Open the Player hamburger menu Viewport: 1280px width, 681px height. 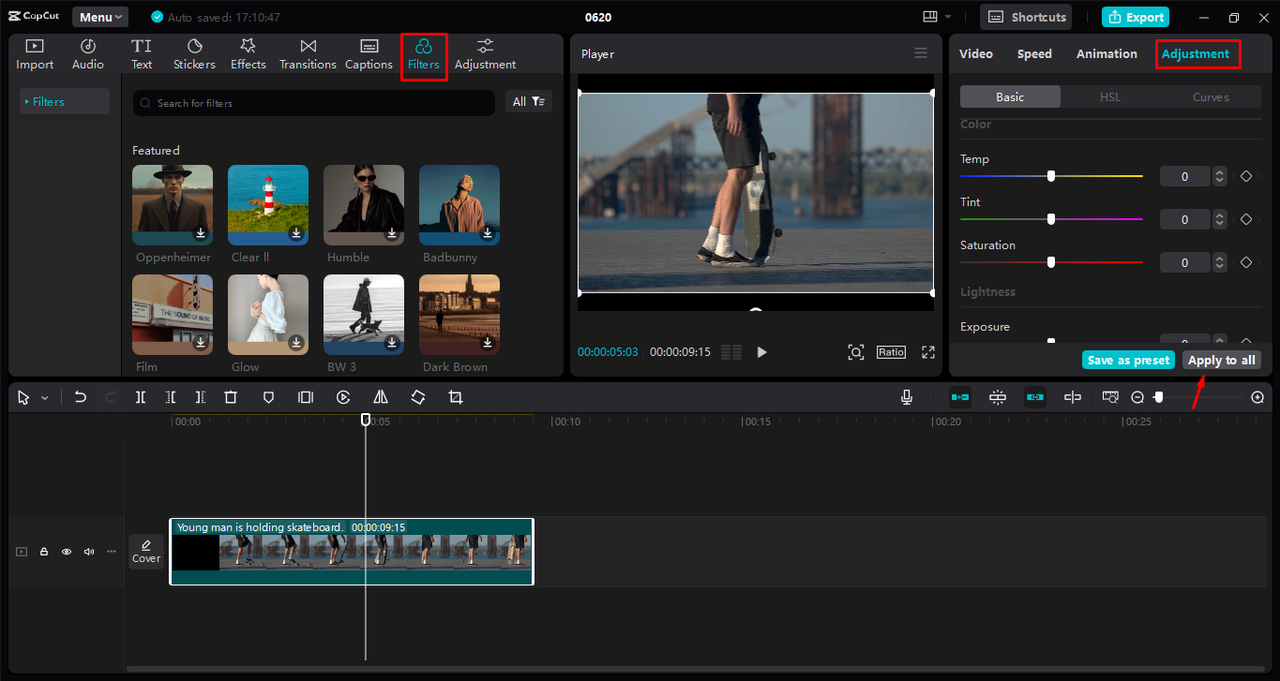921,53
